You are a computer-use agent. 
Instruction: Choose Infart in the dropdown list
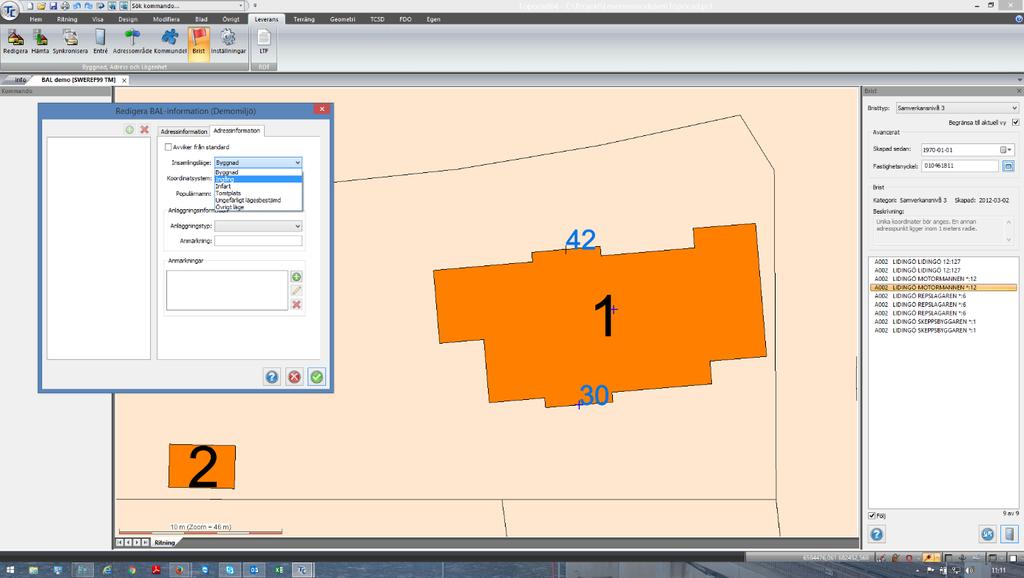coord(258,186)
